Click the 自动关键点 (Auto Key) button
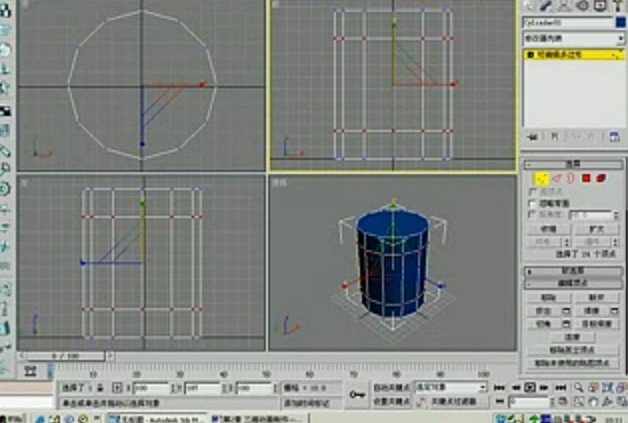The width and height of the screenshot is (628, 423). click(392, 387)
